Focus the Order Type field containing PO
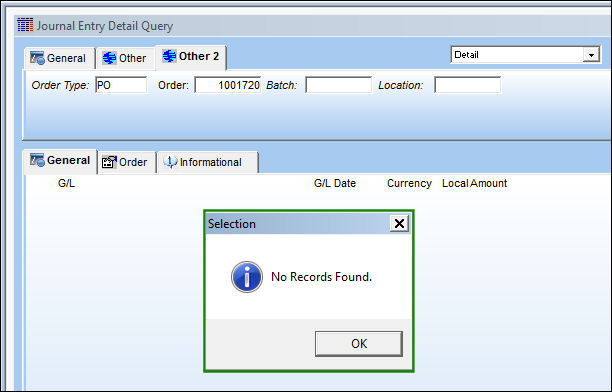The height and width of the screenshot is (392, 612). coord(121,85)
